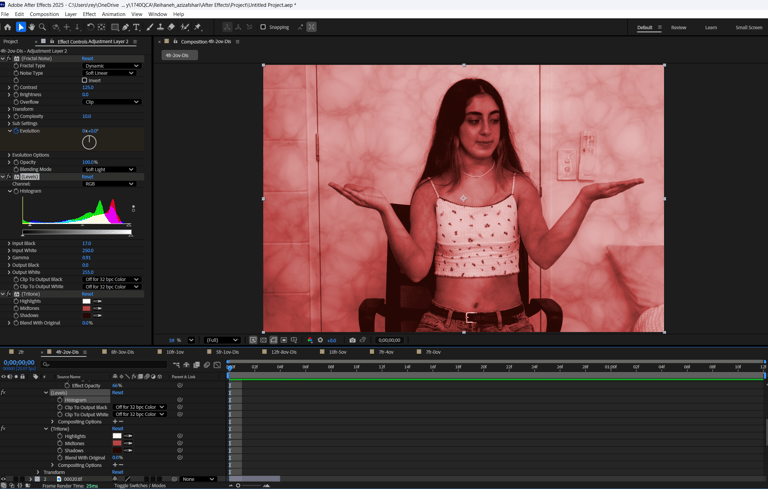
Task: Click the timeline frame blending icon
Action: pyautogui.click(x=197, y=365)
